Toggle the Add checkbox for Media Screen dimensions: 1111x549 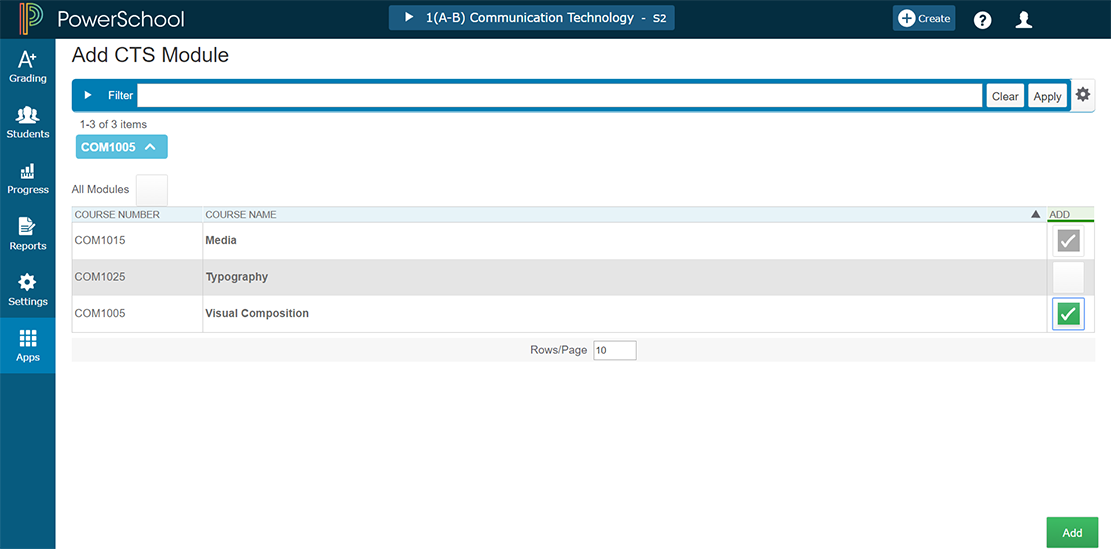tap(1068, 241)
